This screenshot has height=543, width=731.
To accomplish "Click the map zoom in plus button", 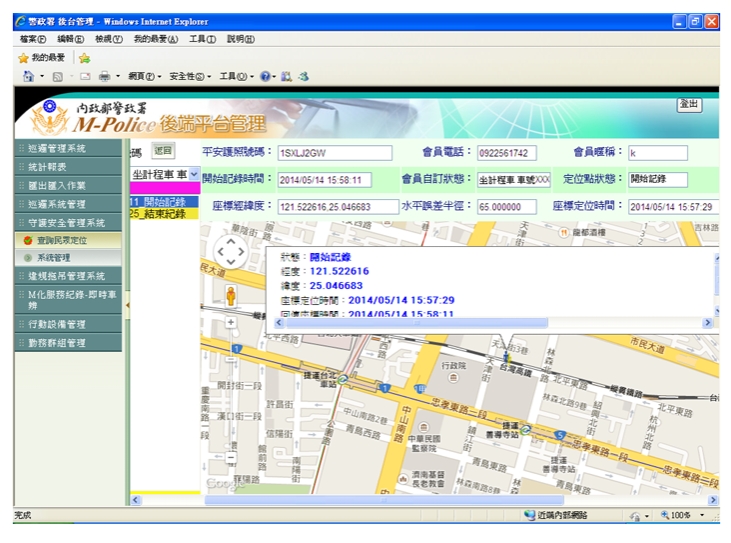I will pos(231,322).
